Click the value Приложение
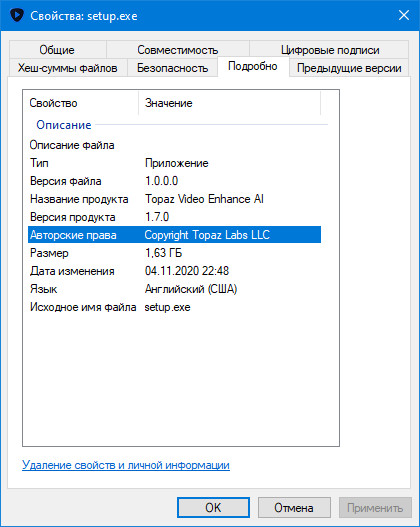The image size is (420, 527). pos(177,163)
